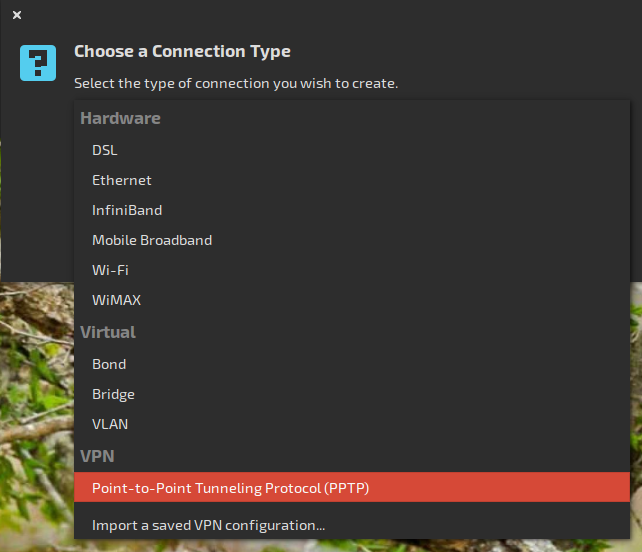Choose Bridge from the Virtual section
The height and width of the screenshot is (552, 642).
tap(113, 394)
